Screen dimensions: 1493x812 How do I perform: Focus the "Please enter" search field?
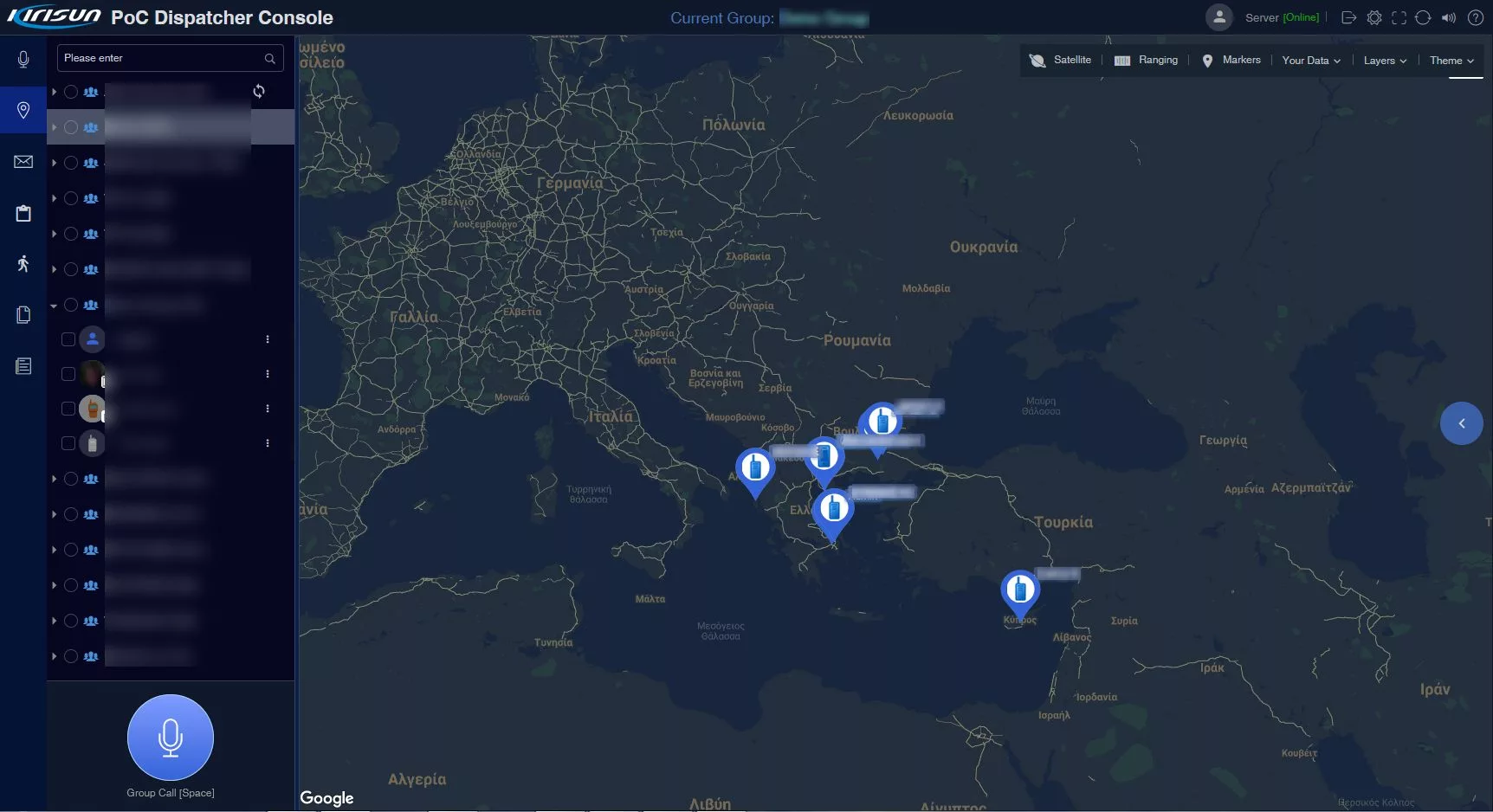pos(171,58)
